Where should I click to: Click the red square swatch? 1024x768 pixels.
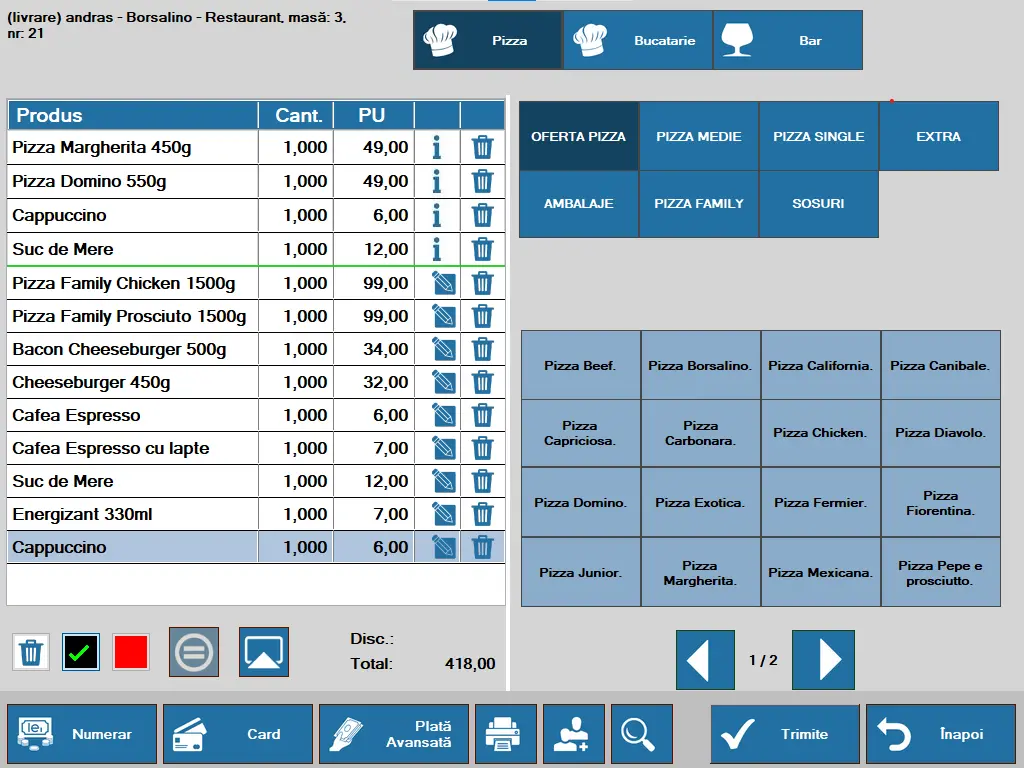tap(131, 653)
